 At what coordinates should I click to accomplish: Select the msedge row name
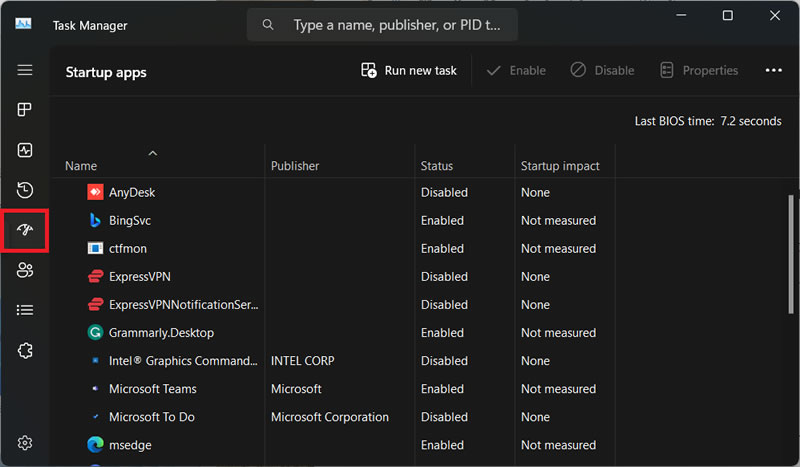(x=130, y=445)
